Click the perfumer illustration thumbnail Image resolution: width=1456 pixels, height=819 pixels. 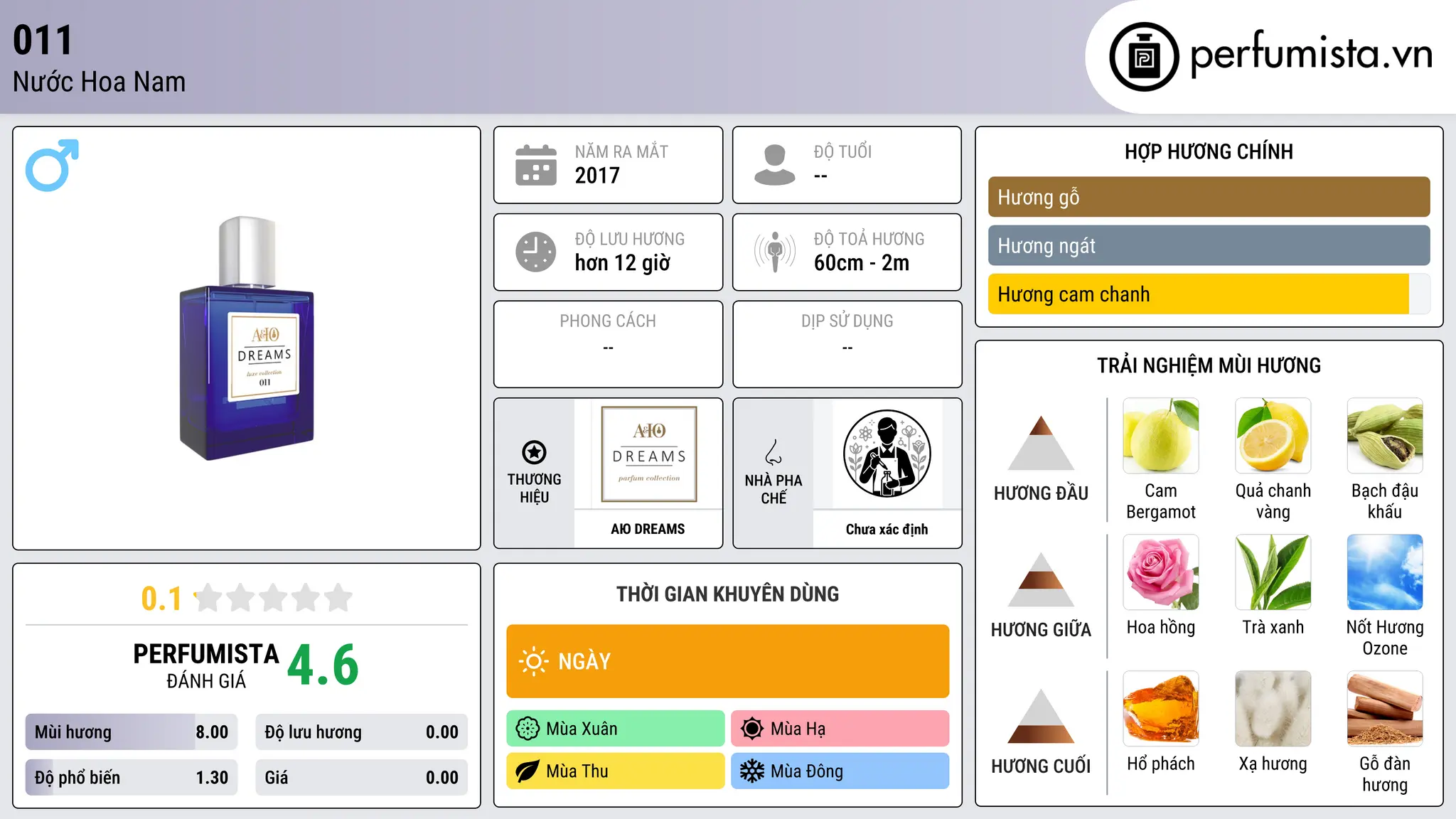coord(887,454)
